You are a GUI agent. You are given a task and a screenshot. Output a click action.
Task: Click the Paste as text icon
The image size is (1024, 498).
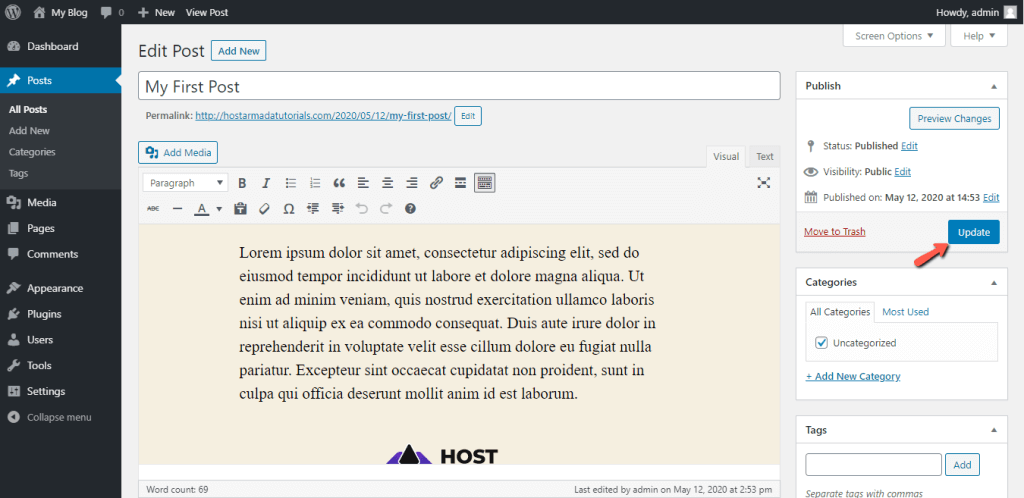240,209
